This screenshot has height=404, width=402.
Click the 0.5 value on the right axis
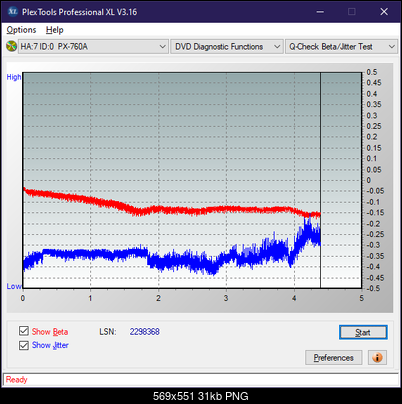pos(372,72)
